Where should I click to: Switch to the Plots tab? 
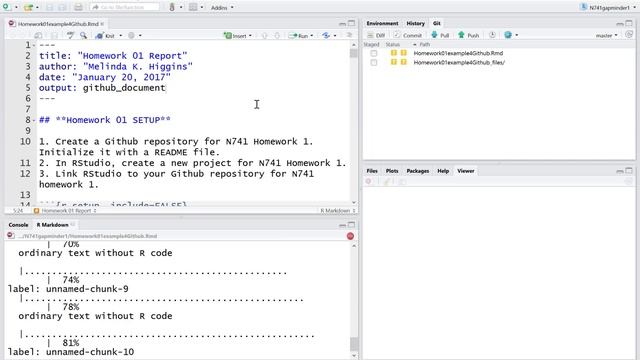[x=392, y=171]
